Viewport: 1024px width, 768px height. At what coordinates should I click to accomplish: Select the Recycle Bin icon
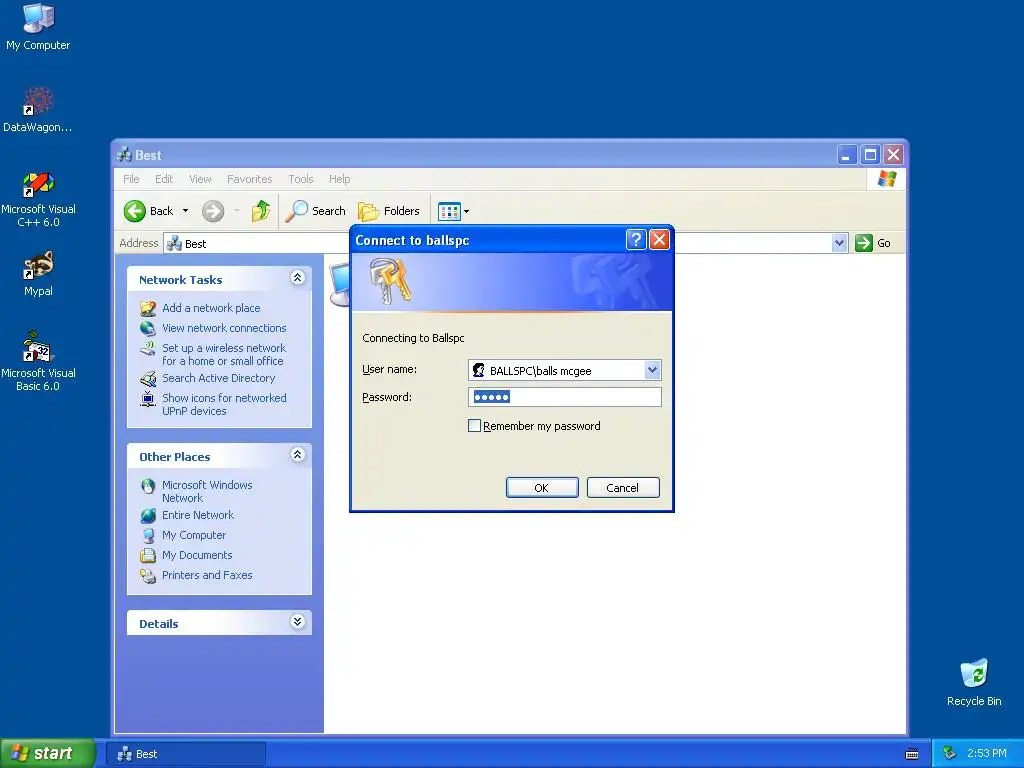pyautogui.click(x=974, y=683)
